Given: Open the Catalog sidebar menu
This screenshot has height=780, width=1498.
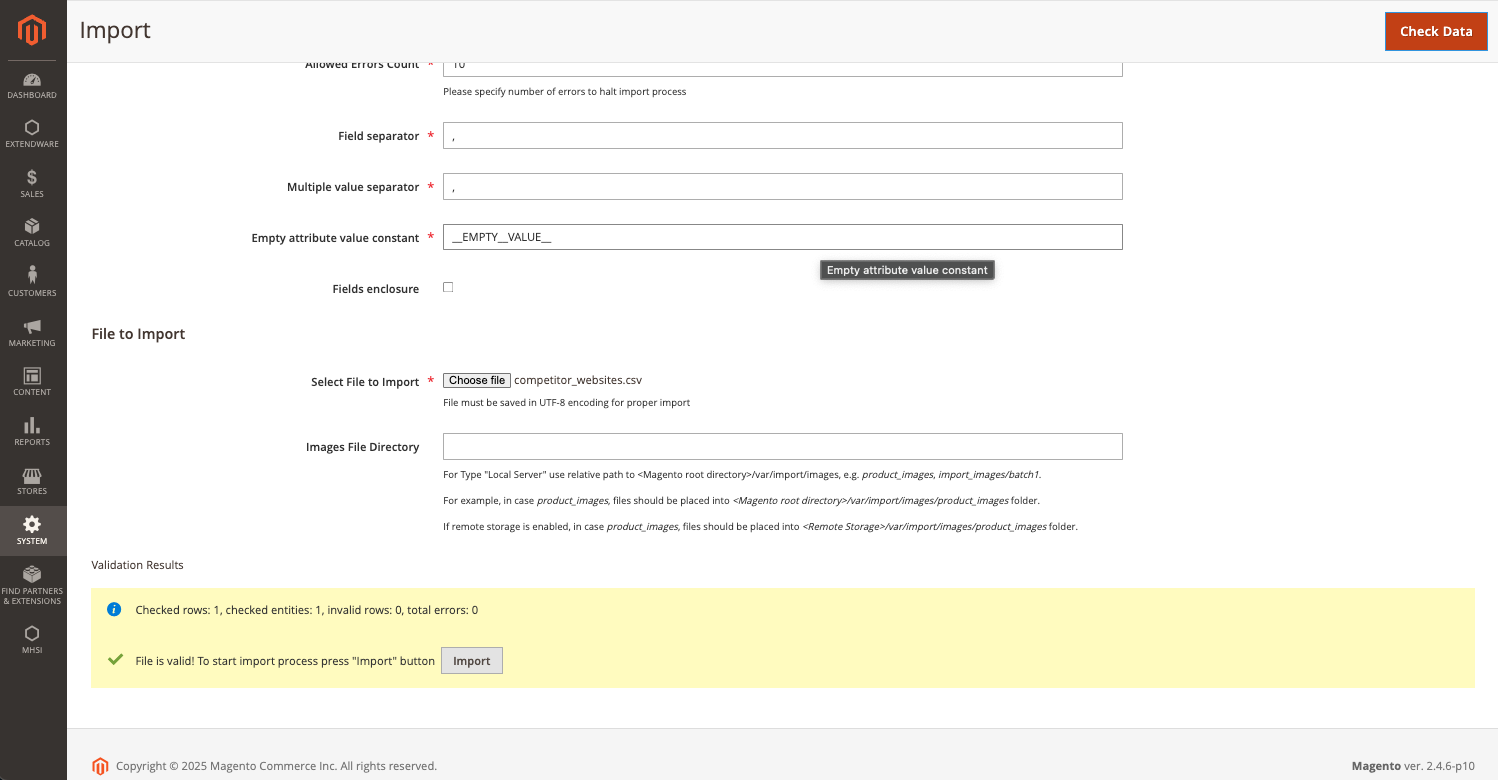Looking at the screenshot, I should pyautogui.click(x=32, y=234).
